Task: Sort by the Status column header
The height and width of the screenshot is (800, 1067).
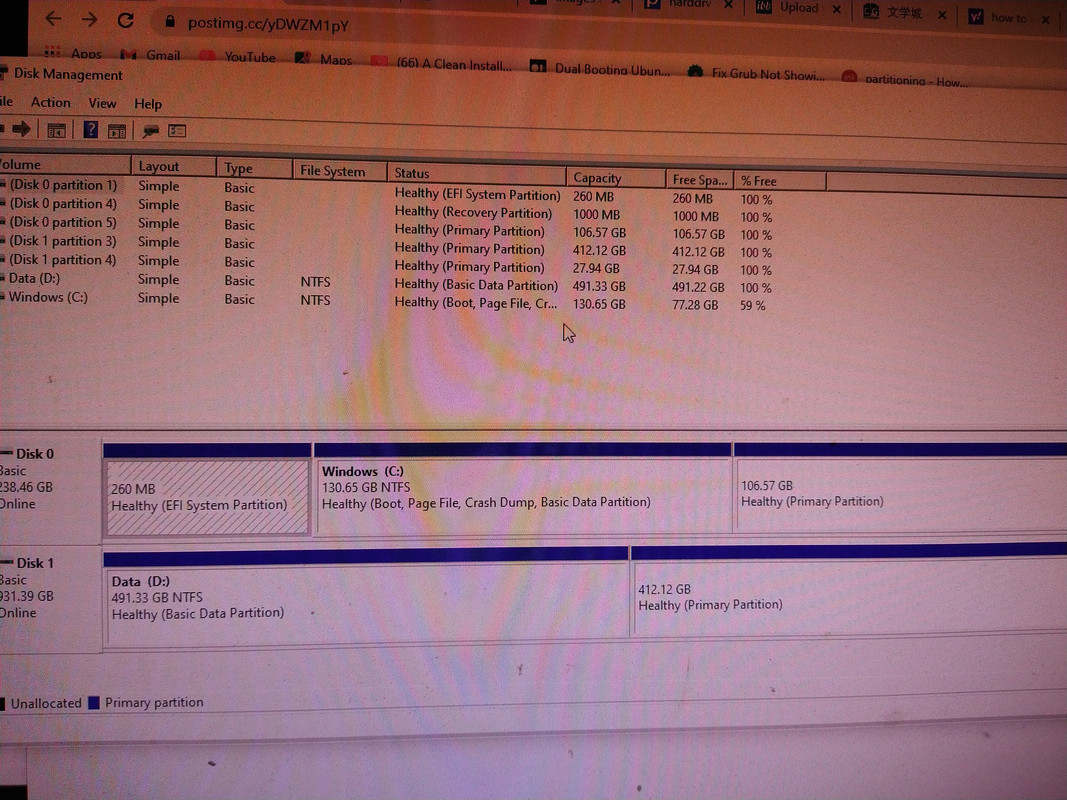Action: click(x=476, y=173)
